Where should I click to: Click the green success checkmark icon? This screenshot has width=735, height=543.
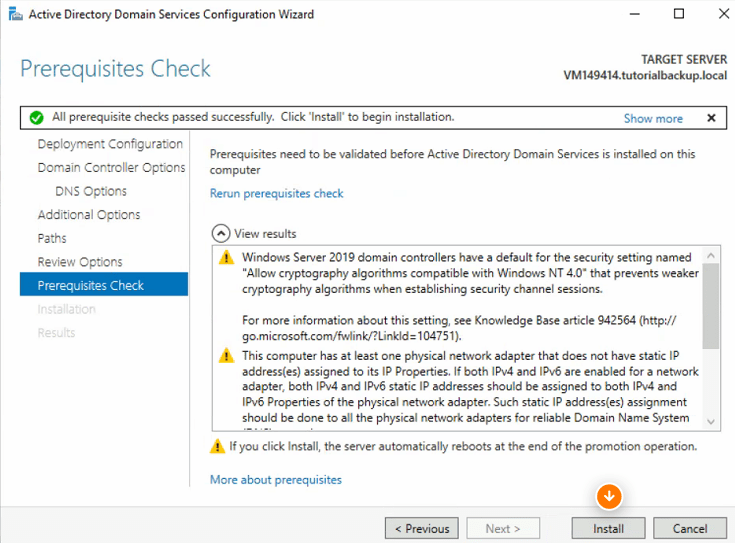[x=36, y=118]
